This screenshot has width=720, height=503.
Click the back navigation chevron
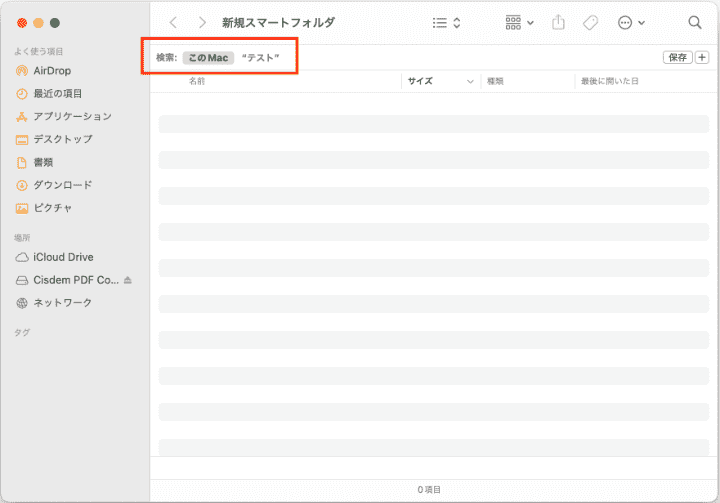point(173,22)
